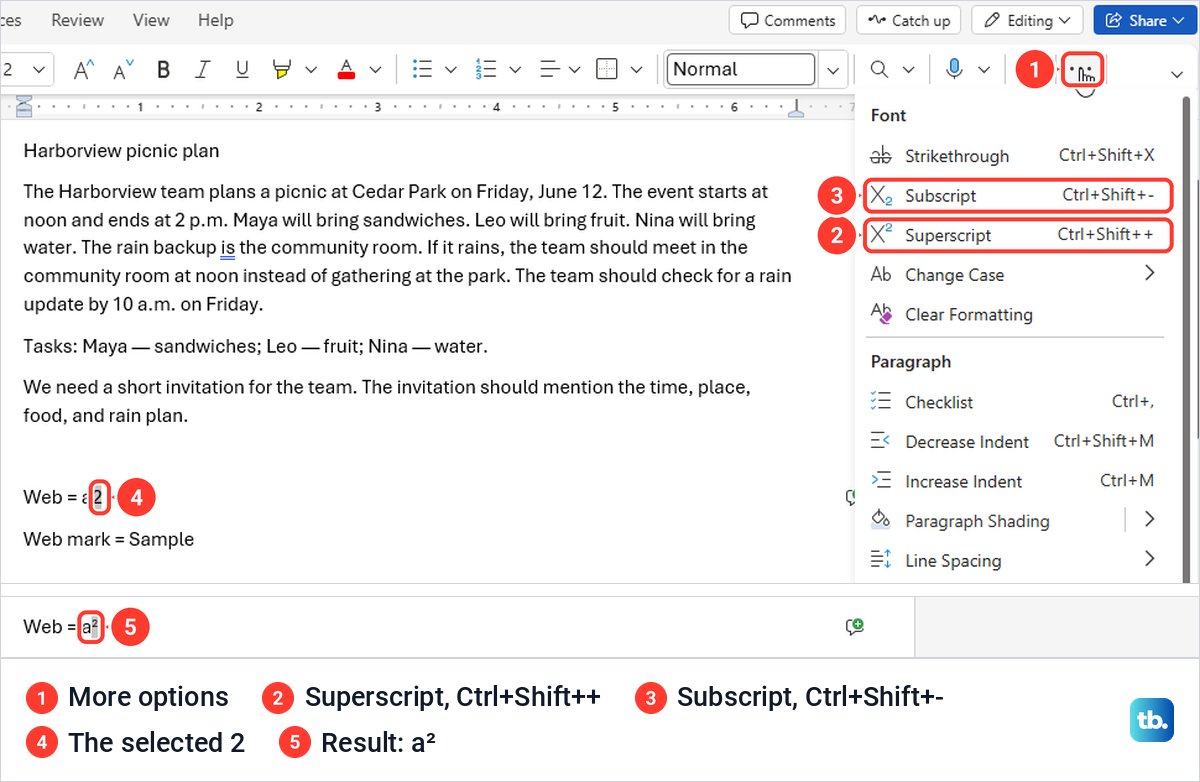Click the borders/table icon in toolbar
This screenshot has width=1200, height=782.
tap(606, 69)
